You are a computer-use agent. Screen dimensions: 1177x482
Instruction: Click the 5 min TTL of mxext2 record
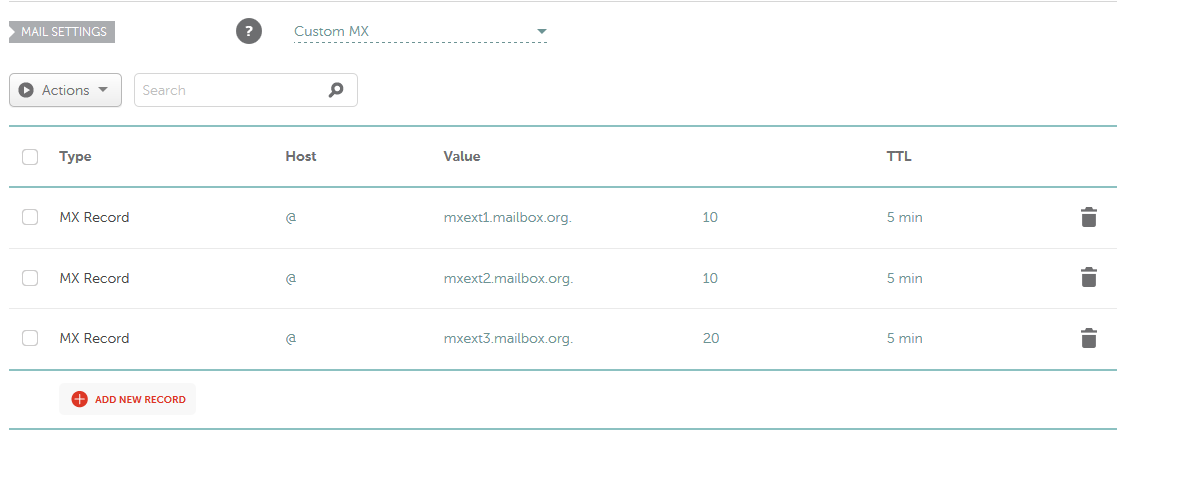point(904,278)
